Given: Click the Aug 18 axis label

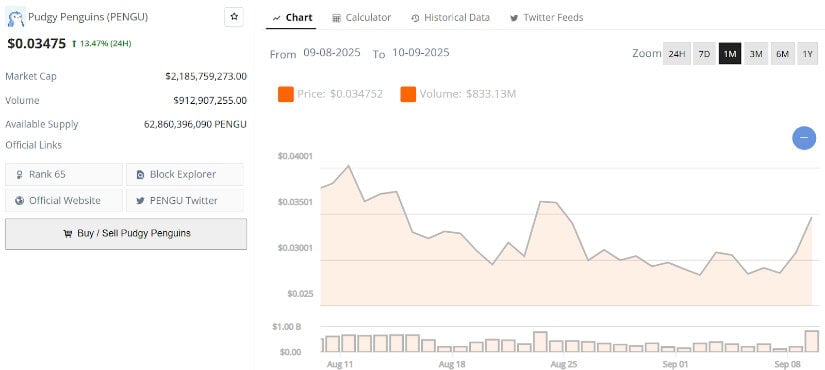Looking at the screenshot, I should (452, 364).
